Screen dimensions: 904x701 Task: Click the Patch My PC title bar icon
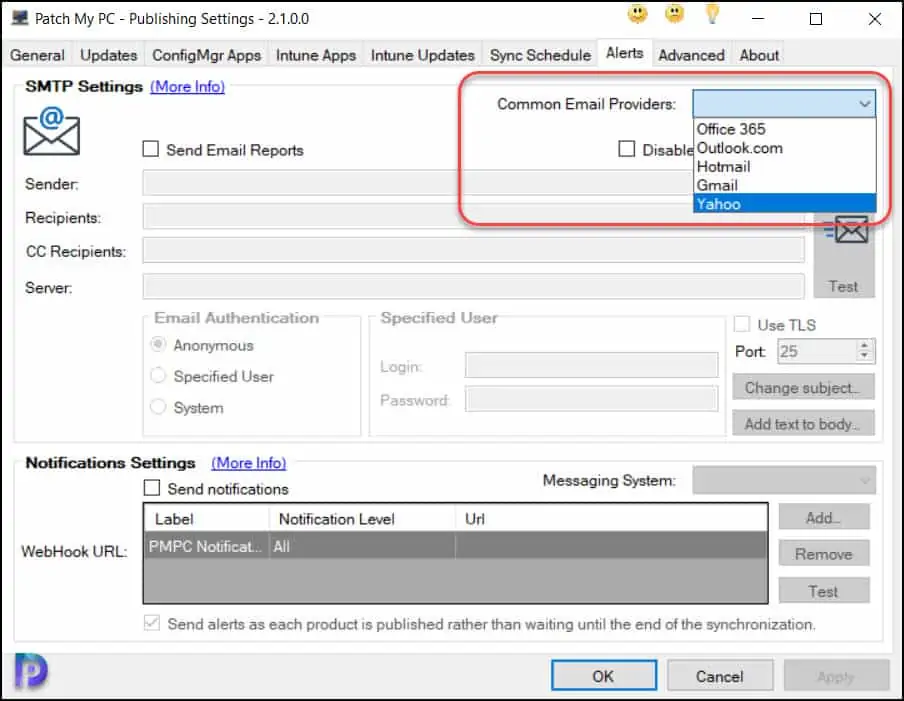[20, 18]
